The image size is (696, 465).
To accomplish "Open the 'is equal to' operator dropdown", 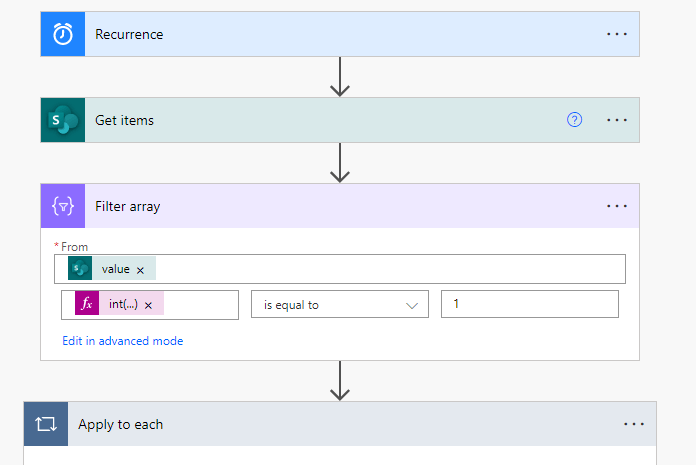I will [340, 304].
